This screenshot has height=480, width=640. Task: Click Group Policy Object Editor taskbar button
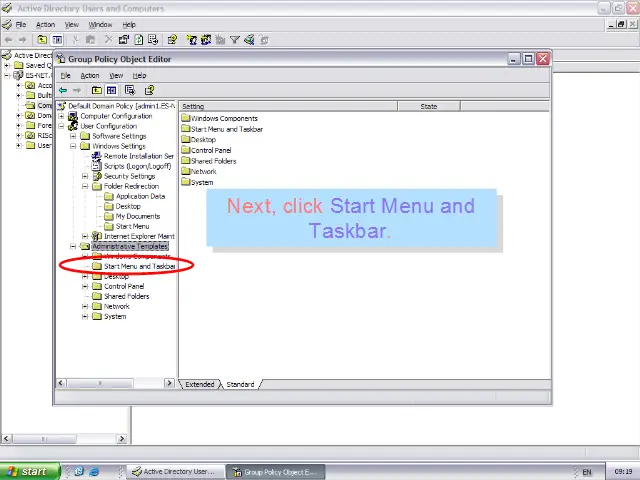pos(276,472)
